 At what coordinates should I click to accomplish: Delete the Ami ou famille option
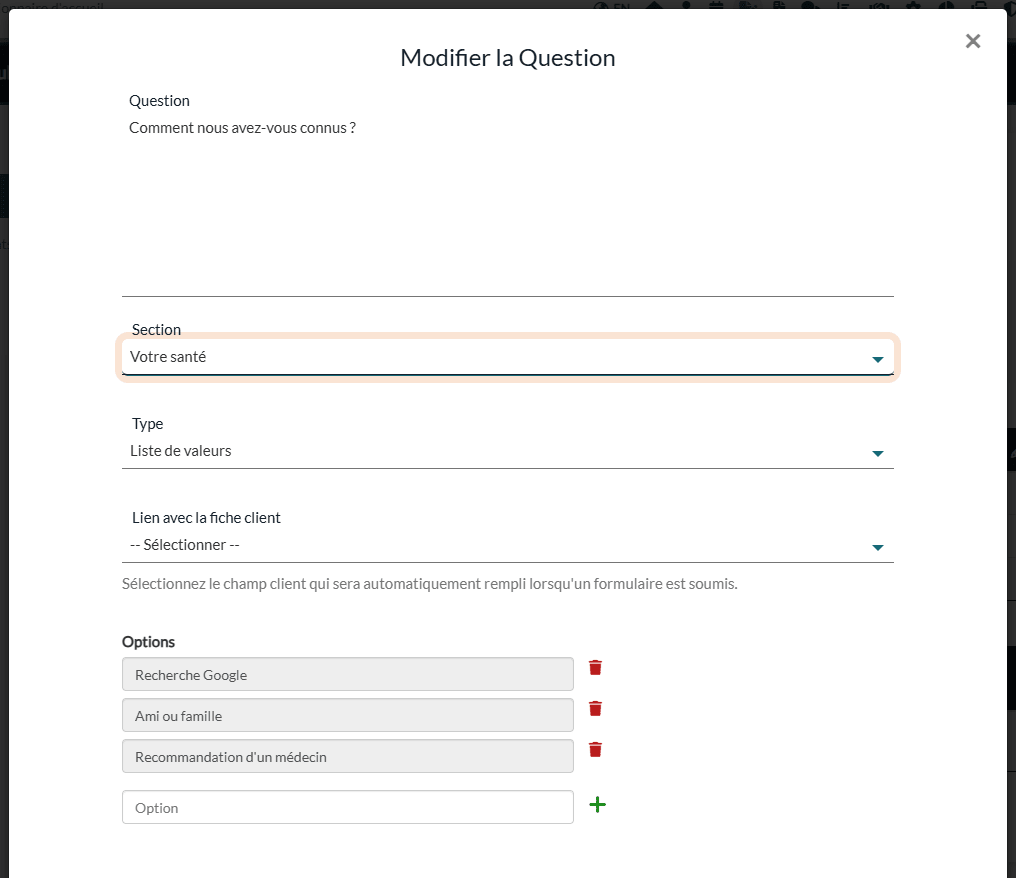pyautogui.click(x=595, y=708)
